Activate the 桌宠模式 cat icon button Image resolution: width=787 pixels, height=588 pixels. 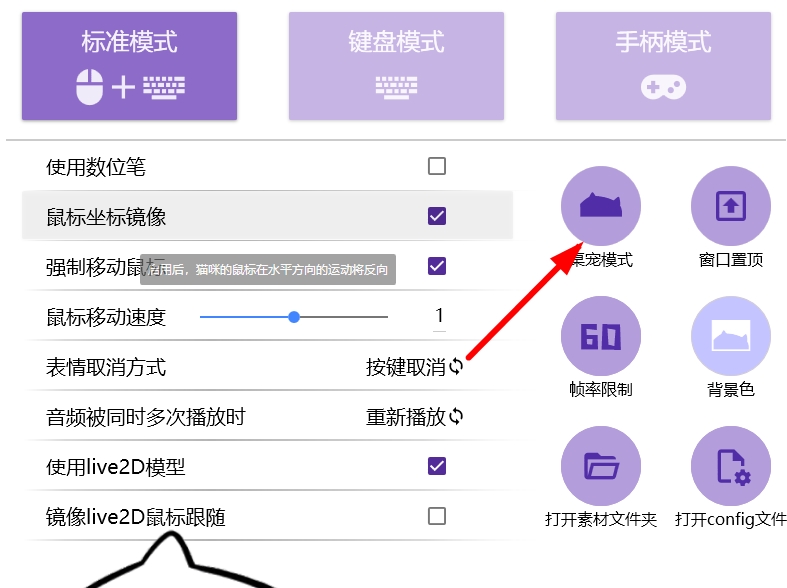click(601, 206)
